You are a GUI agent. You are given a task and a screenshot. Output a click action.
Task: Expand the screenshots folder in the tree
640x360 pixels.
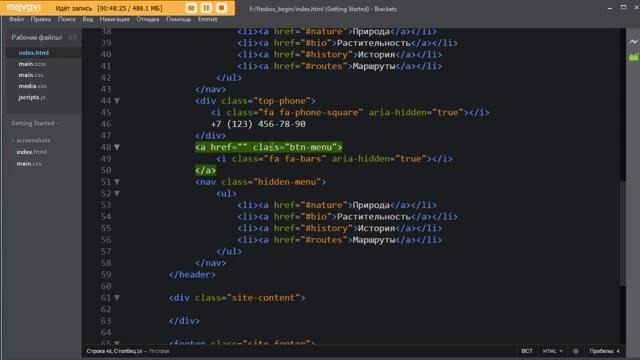31,140
